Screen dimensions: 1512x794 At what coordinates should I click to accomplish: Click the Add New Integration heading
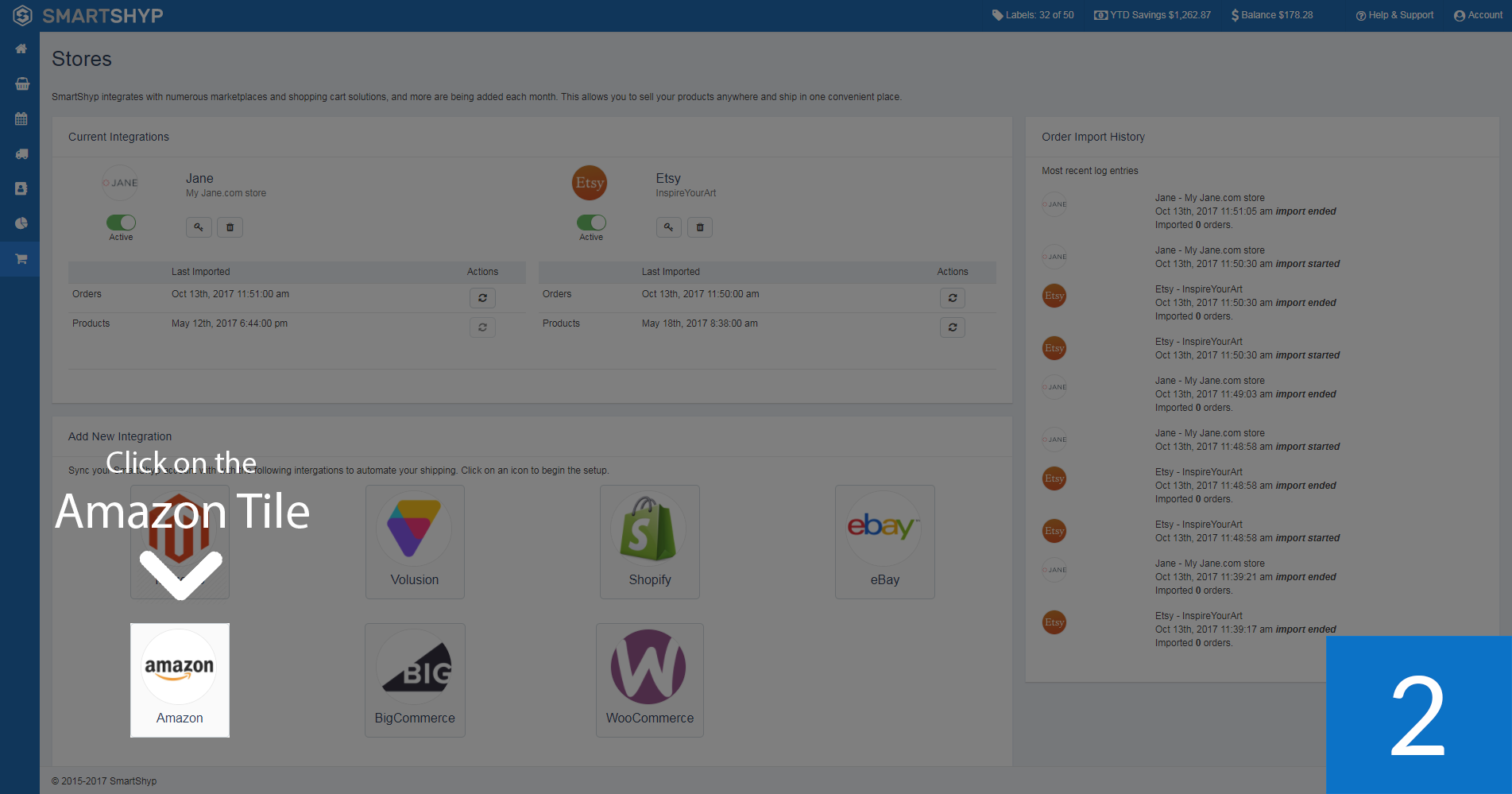[120, 436]
